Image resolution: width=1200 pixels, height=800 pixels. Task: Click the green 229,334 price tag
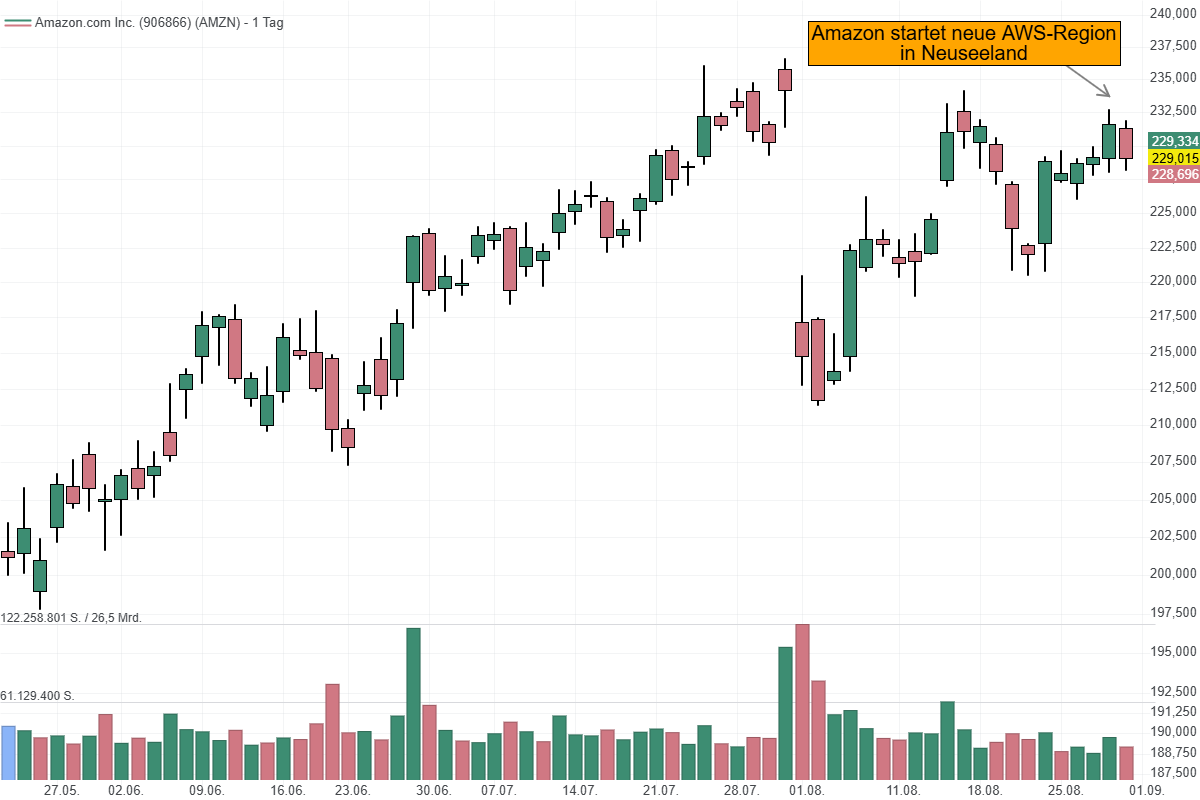(1174, 141)
